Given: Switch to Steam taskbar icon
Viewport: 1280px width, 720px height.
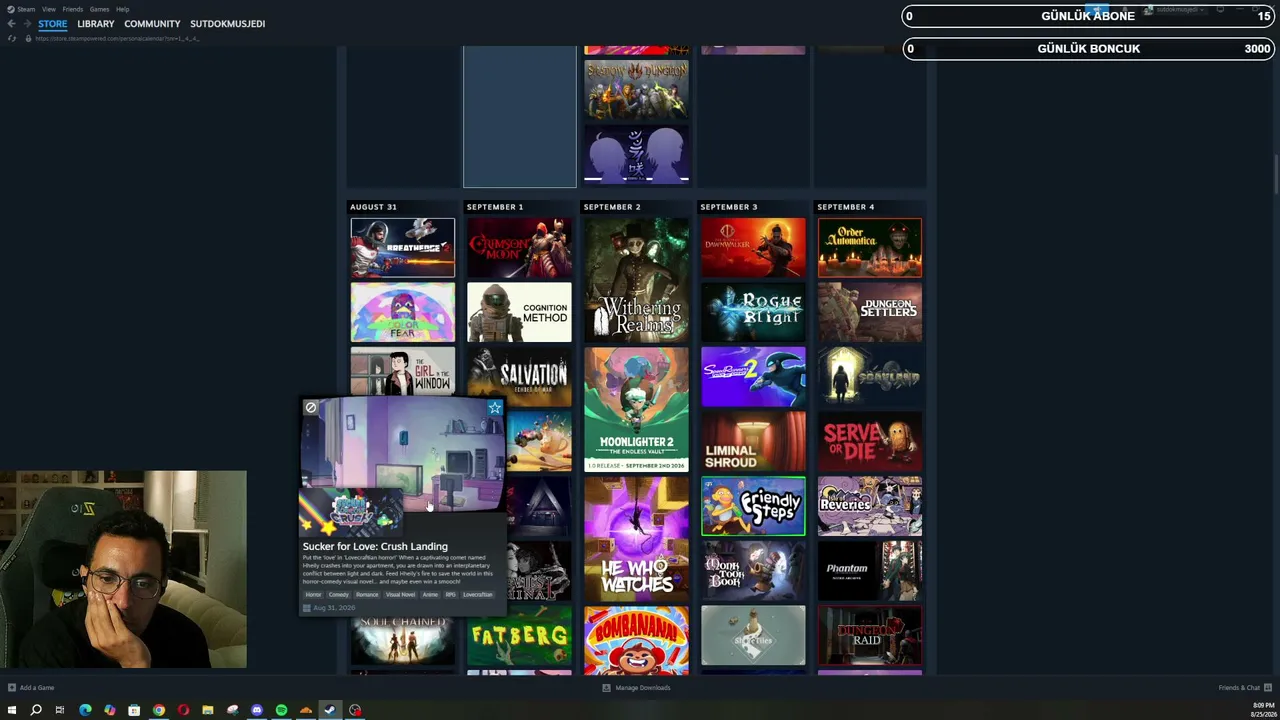Looking at the screenshot, I should 330,710.
